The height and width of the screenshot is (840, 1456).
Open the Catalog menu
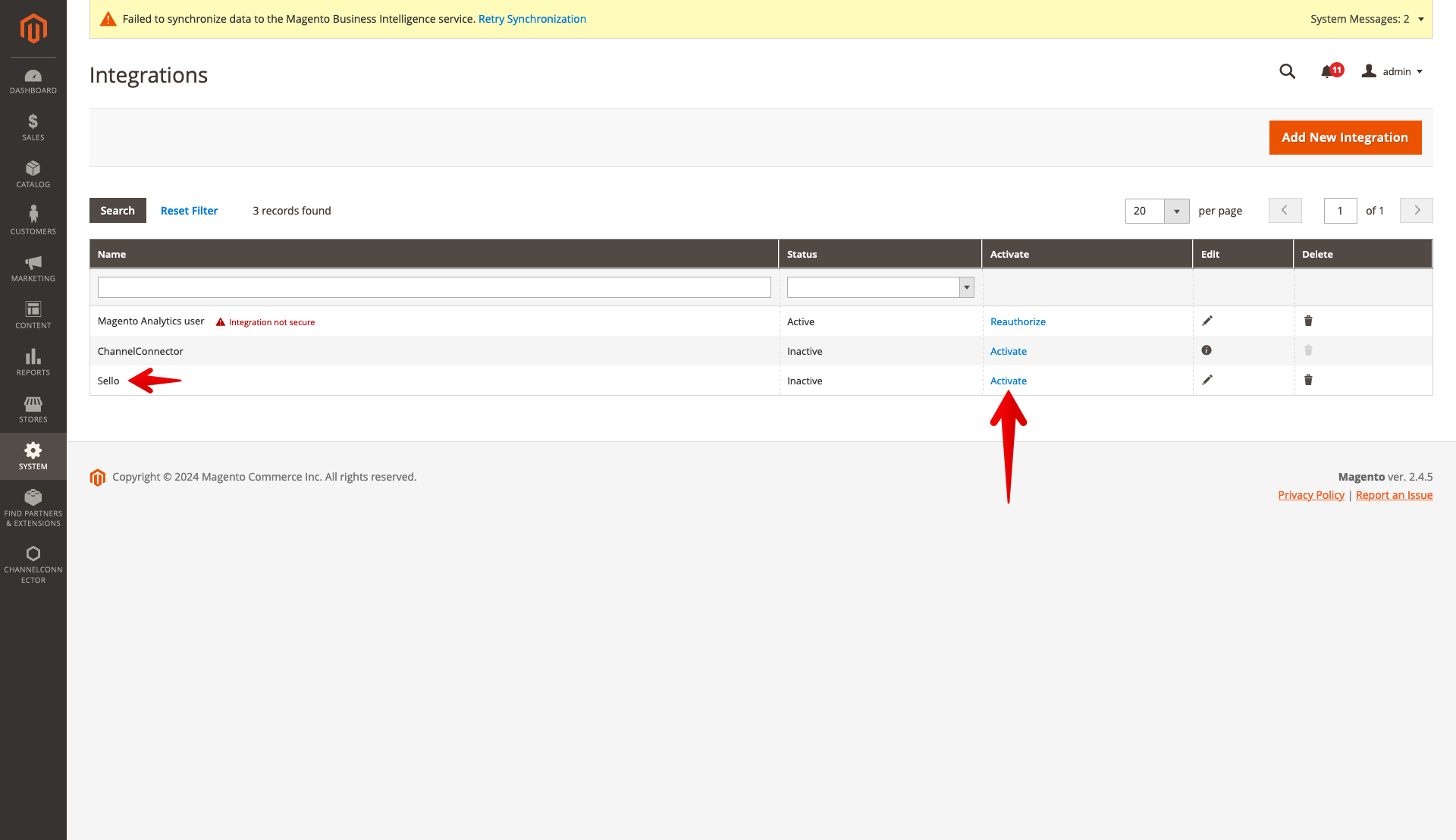(33, 175)
